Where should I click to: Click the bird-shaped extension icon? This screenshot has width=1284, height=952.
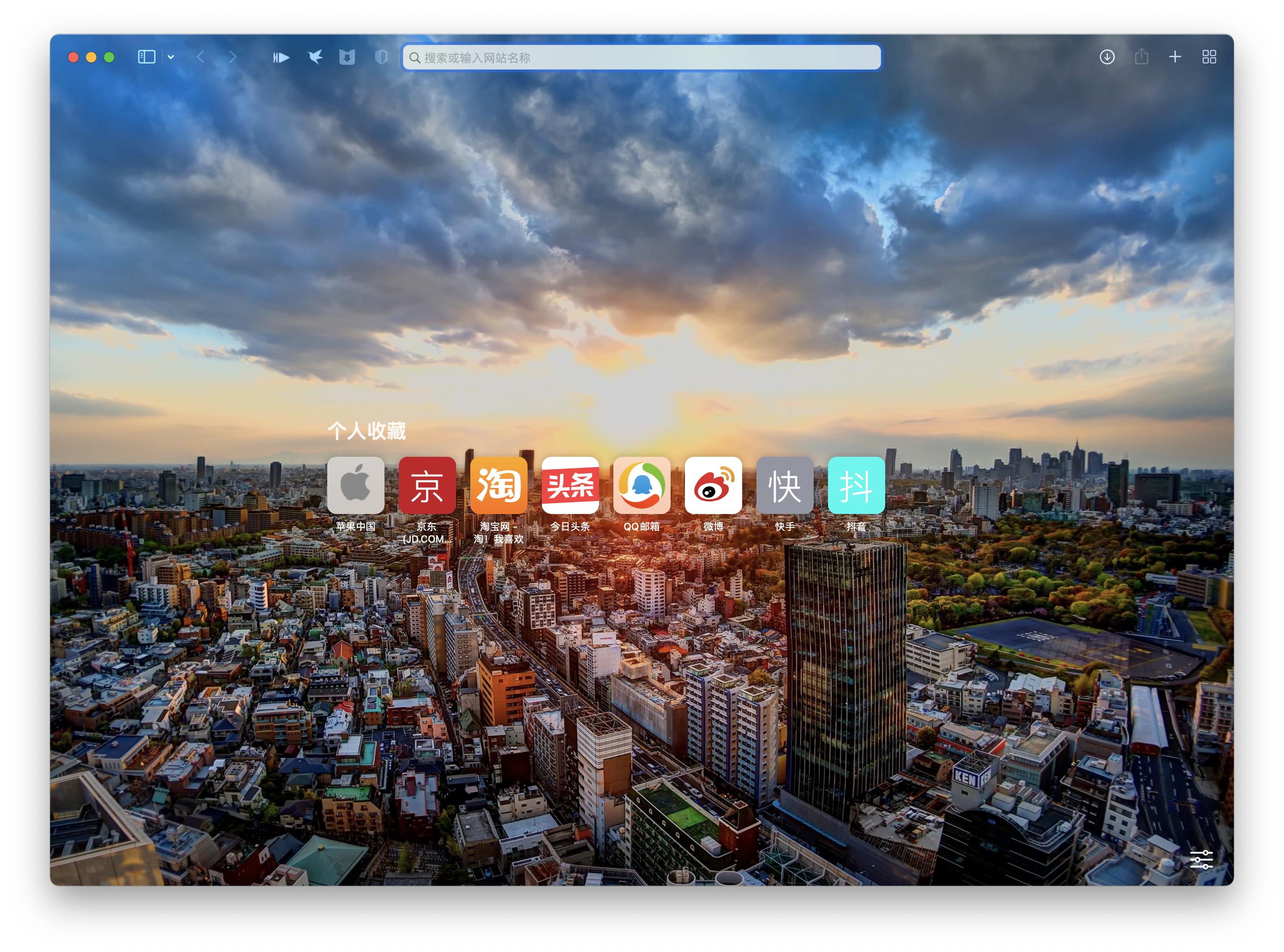pos(315,57)
